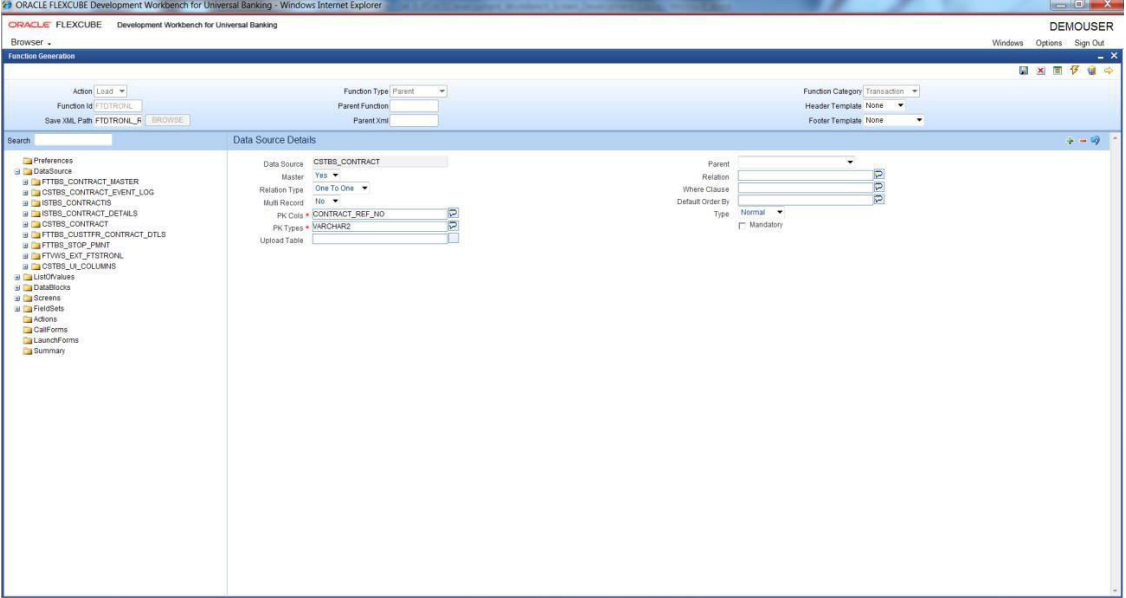1126x598 pixels.
Task: Click the red minus delete icon
Action: (1082, 141)
